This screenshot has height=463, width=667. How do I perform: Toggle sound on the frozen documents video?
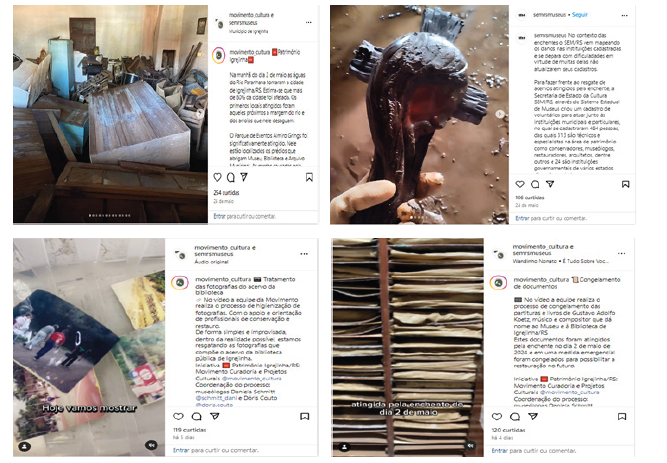(x=470, y=446)
